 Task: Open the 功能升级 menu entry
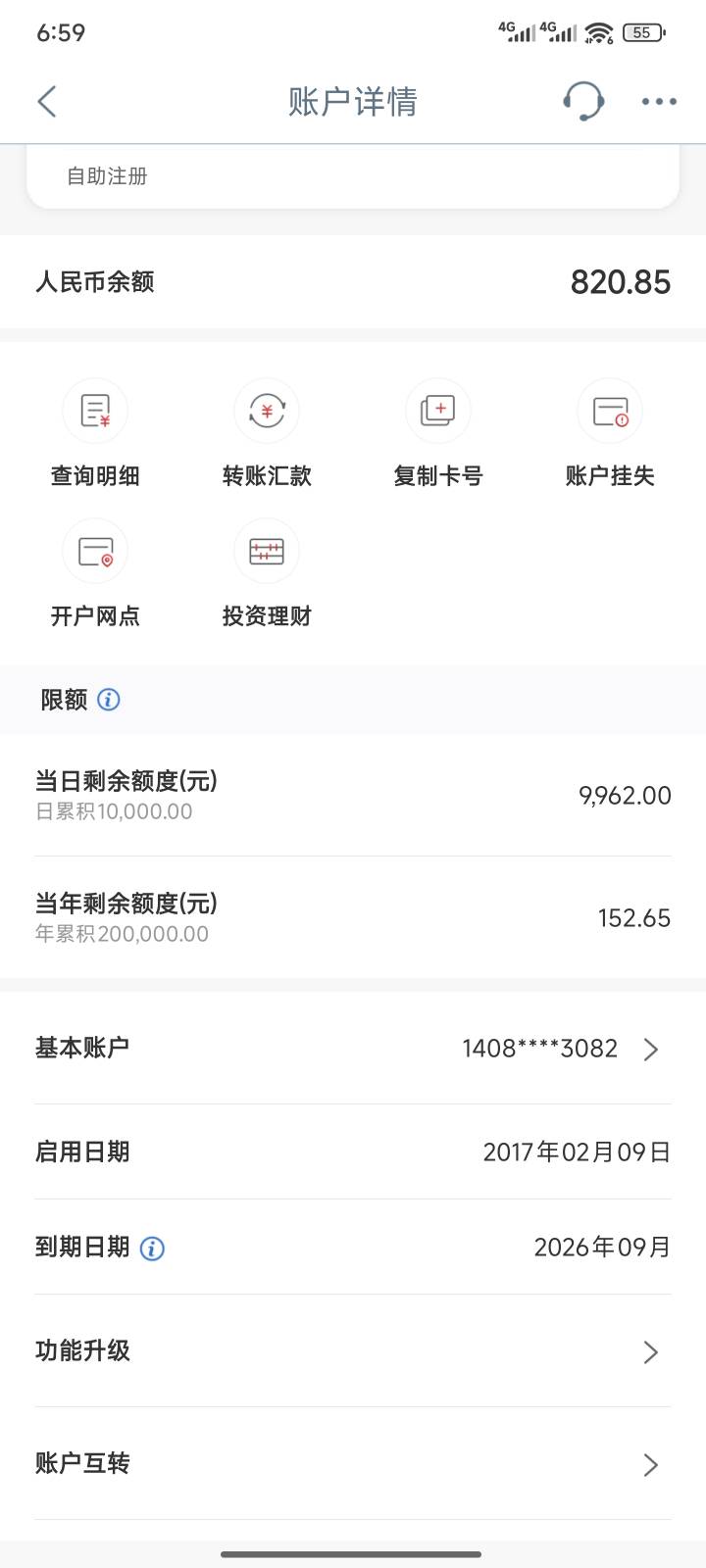point(82,1350)
